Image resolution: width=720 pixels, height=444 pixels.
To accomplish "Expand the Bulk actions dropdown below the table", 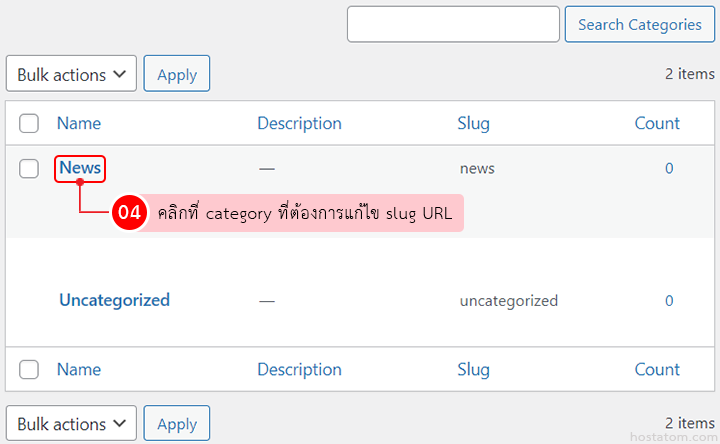I will 71,424.
